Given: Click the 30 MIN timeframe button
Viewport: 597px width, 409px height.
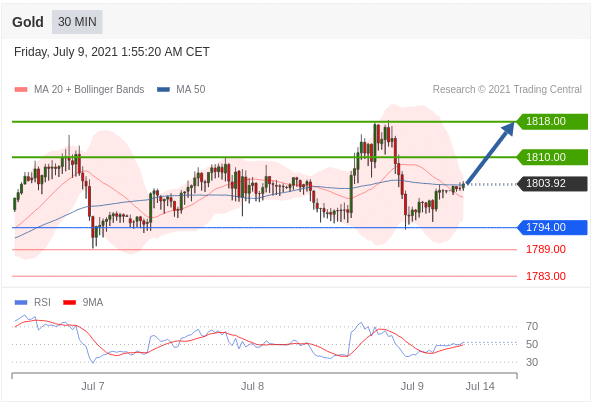Looking at the screenshot, I should point(77,22).
